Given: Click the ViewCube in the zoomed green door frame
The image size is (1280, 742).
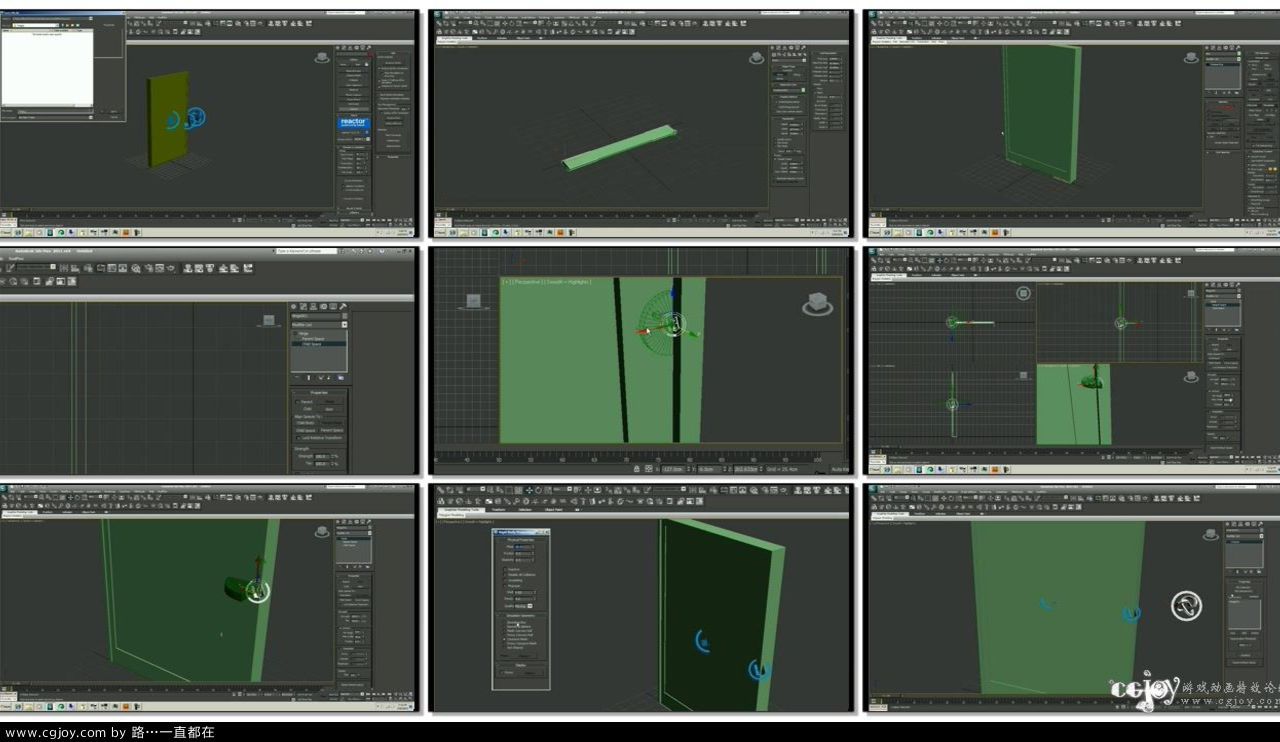Looking at the screenshot, I should point(817,305).
